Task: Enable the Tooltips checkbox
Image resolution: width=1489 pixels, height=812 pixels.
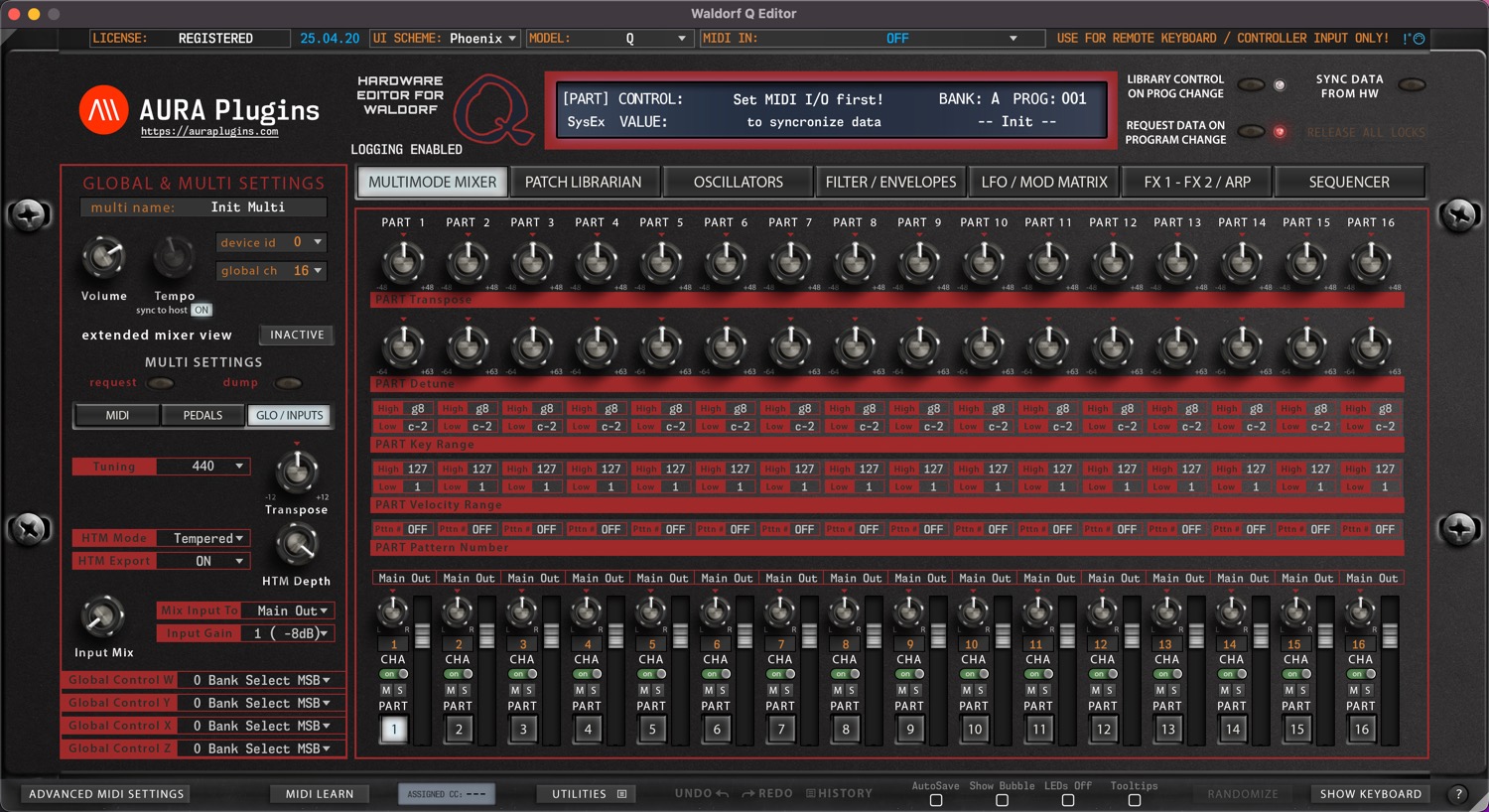Action: coord(1135,800)
